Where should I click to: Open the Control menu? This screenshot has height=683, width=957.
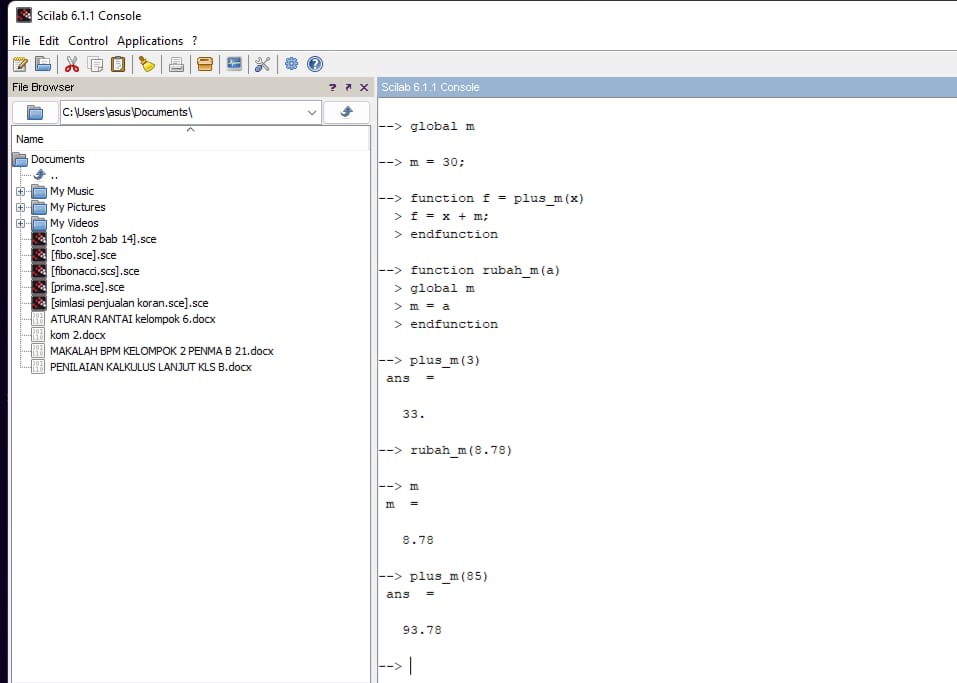(x=88, y=41)
